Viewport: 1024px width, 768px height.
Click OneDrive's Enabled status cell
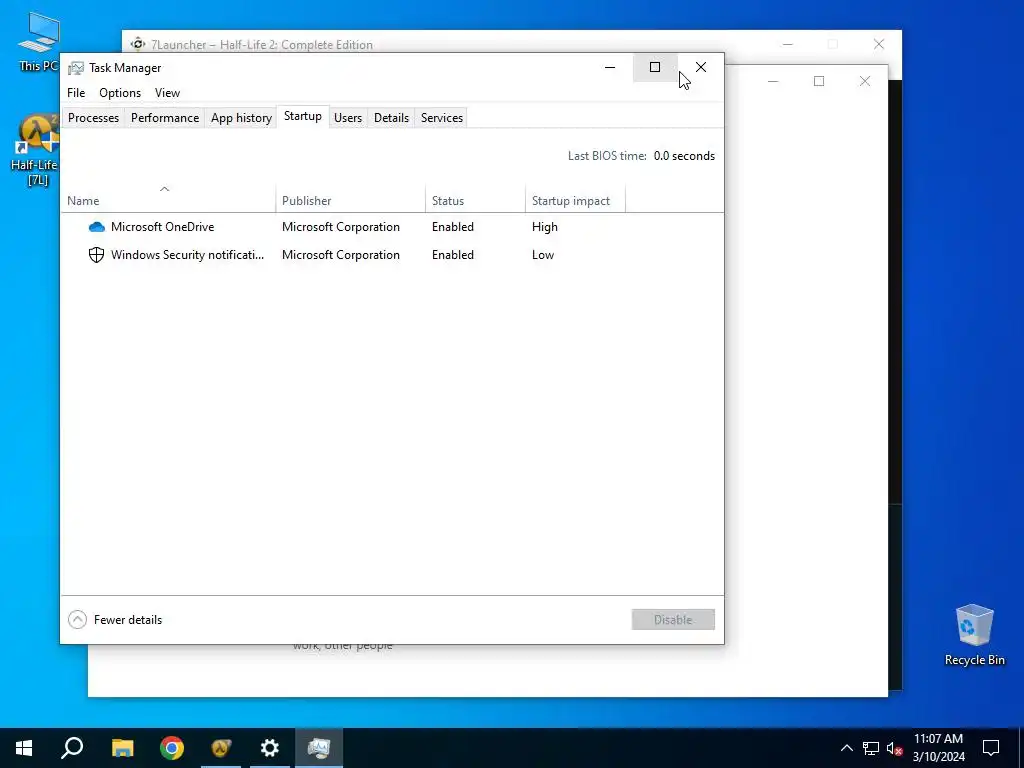pyautogui.click(x=453, y=227)
